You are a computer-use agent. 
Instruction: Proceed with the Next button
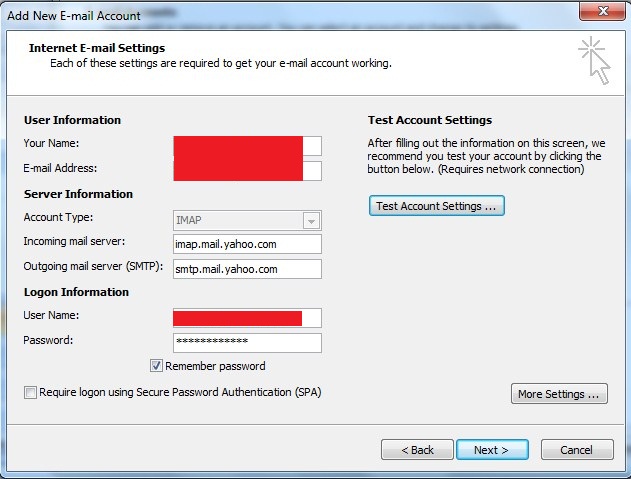point(492,450)
